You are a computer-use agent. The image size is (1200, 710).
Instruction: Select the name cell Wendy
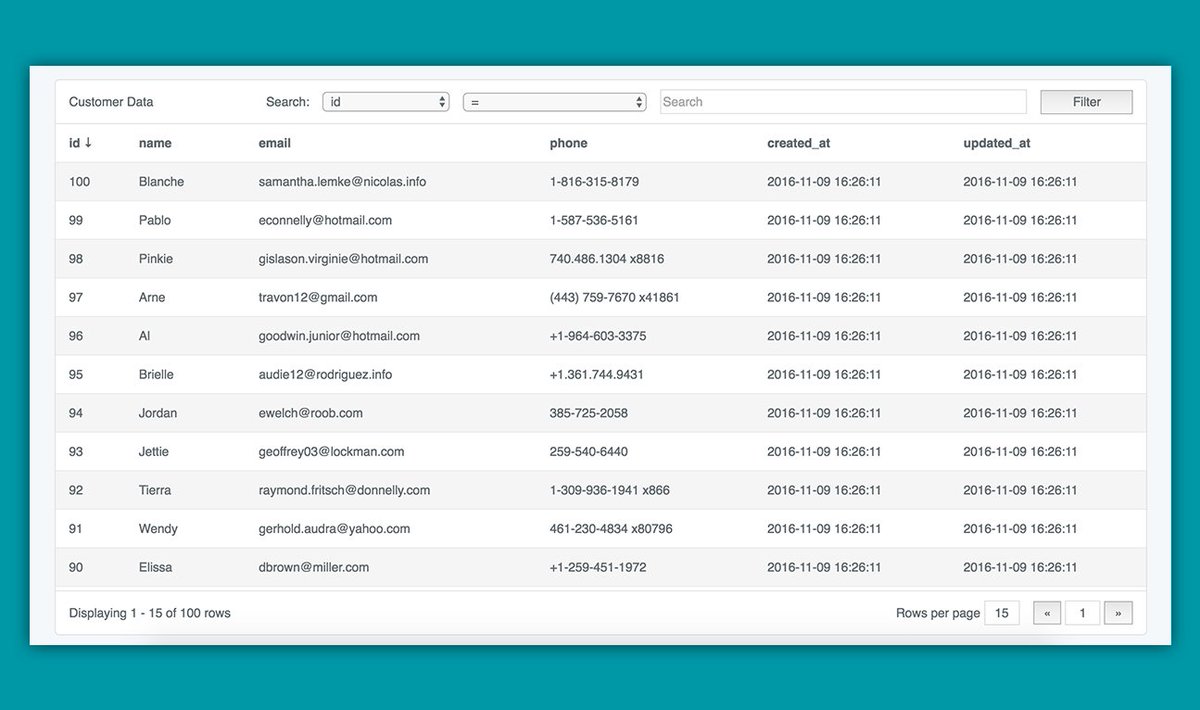158,529
